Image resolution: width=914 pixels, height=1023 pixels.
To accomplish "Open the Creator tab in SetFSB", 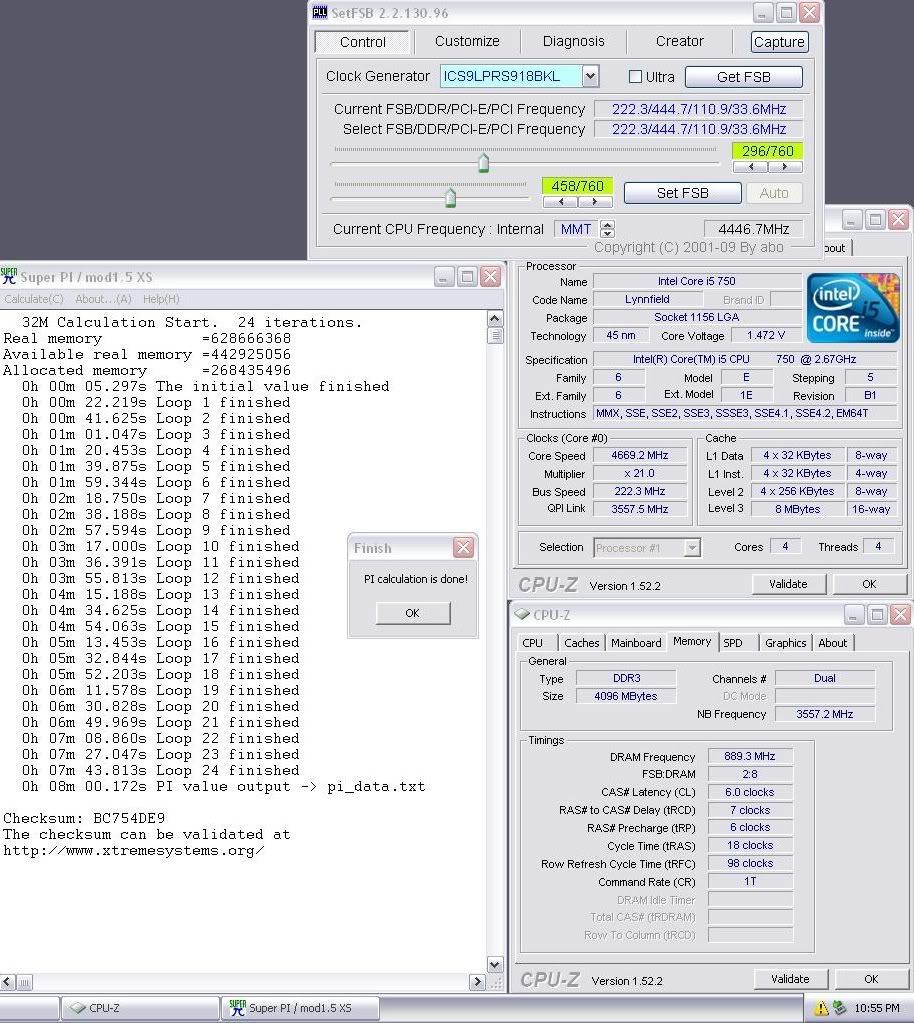I will click(x=680, y=41).
